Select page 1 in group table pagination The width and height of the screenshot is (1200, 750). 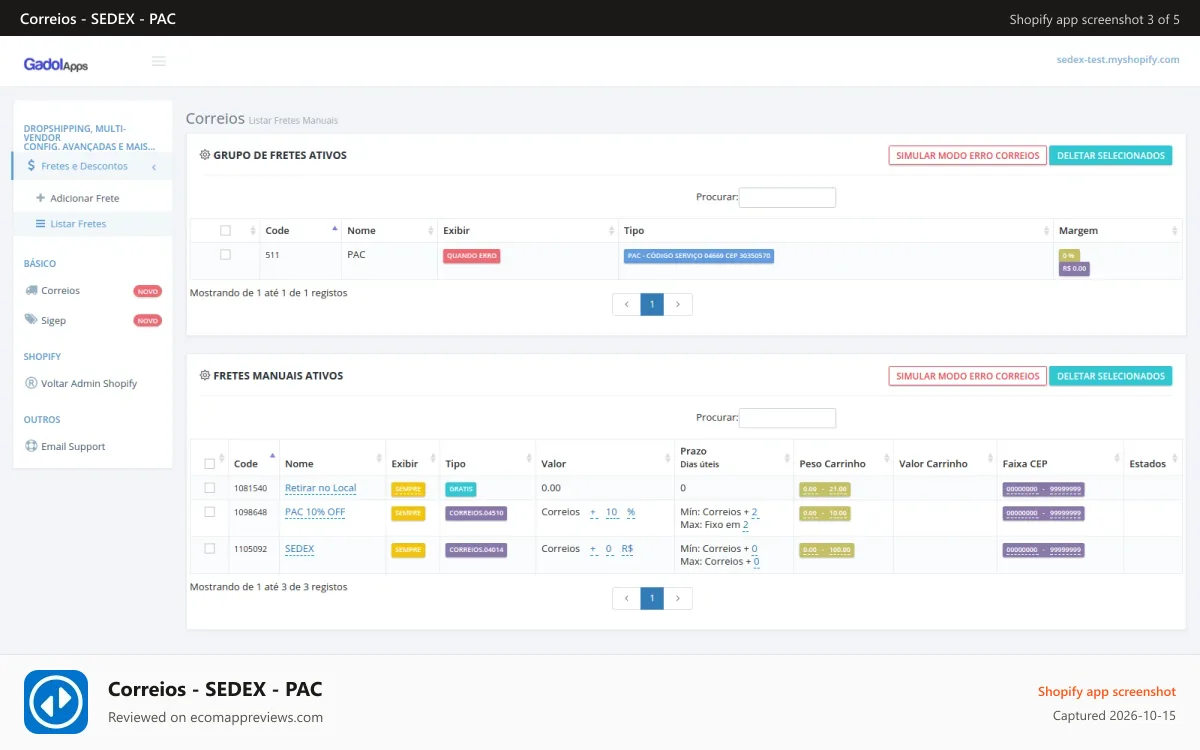[x=652, y=304]
